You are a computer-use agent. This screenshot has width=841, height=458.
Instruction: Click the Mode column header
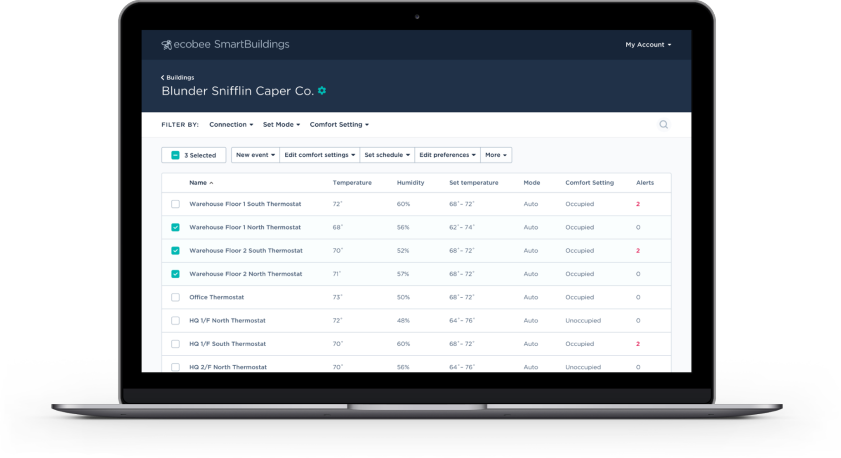532,183
